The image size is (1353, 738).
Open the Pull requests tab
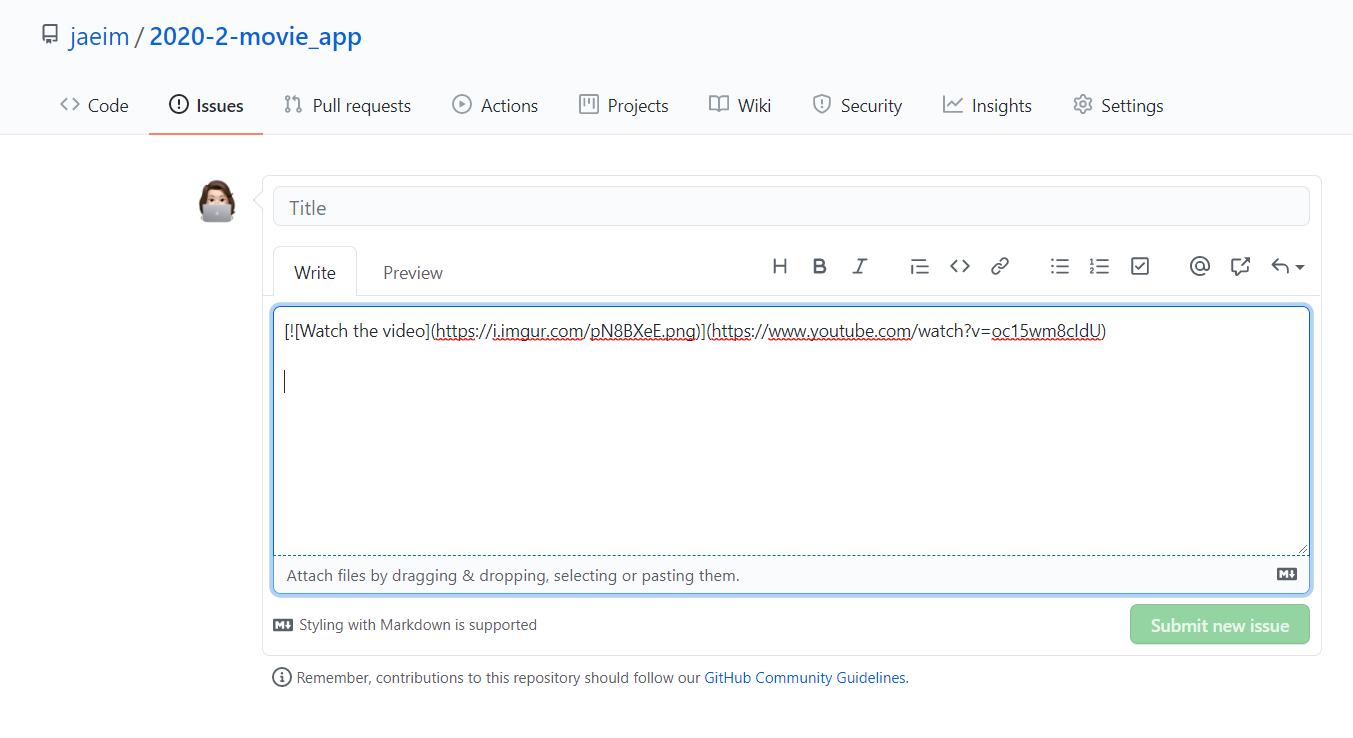point(347,105)
